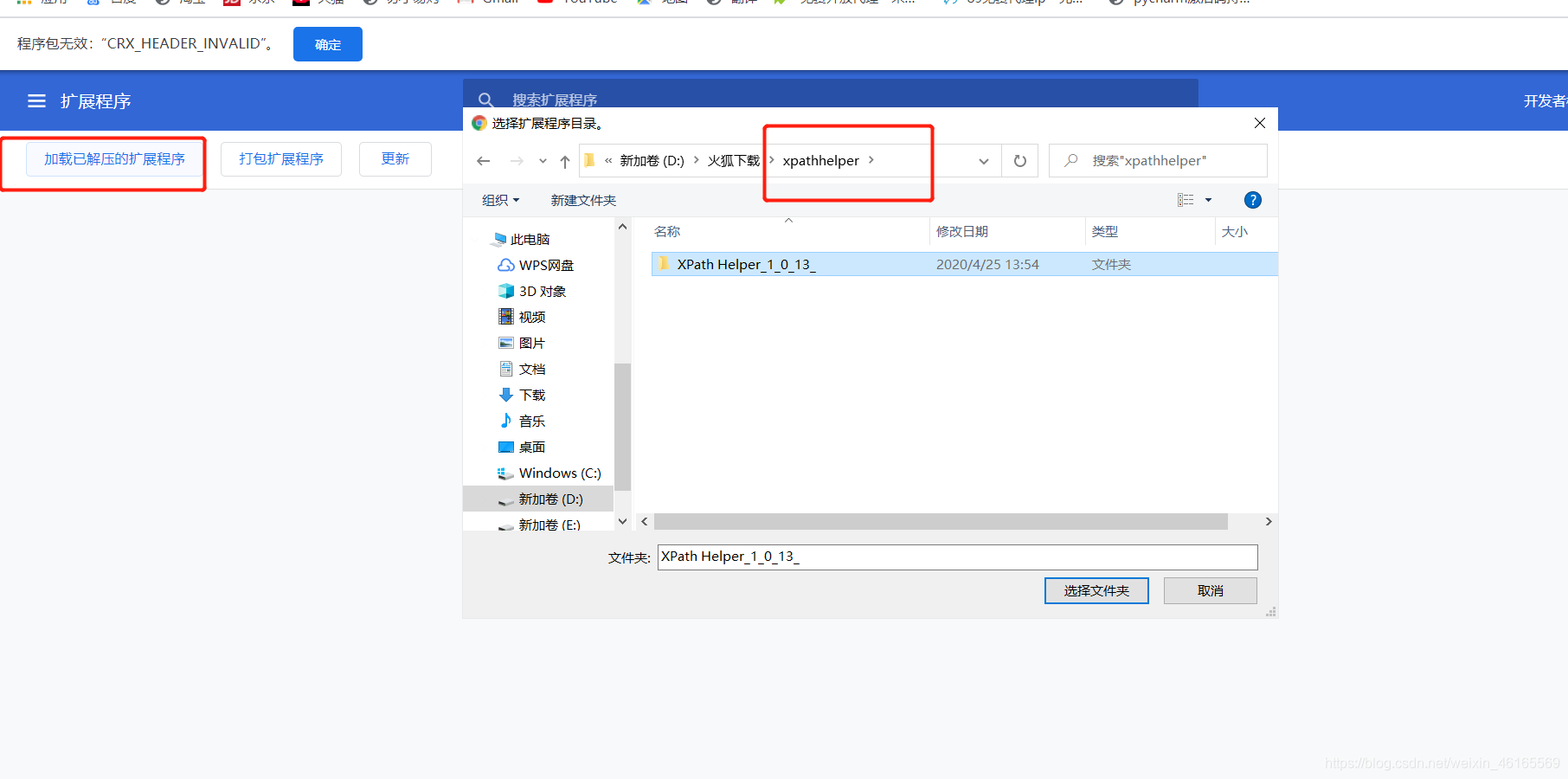Select 新加卷 (D:) drive in sidebar
1568x779 pixels.
tap(538, 499)
